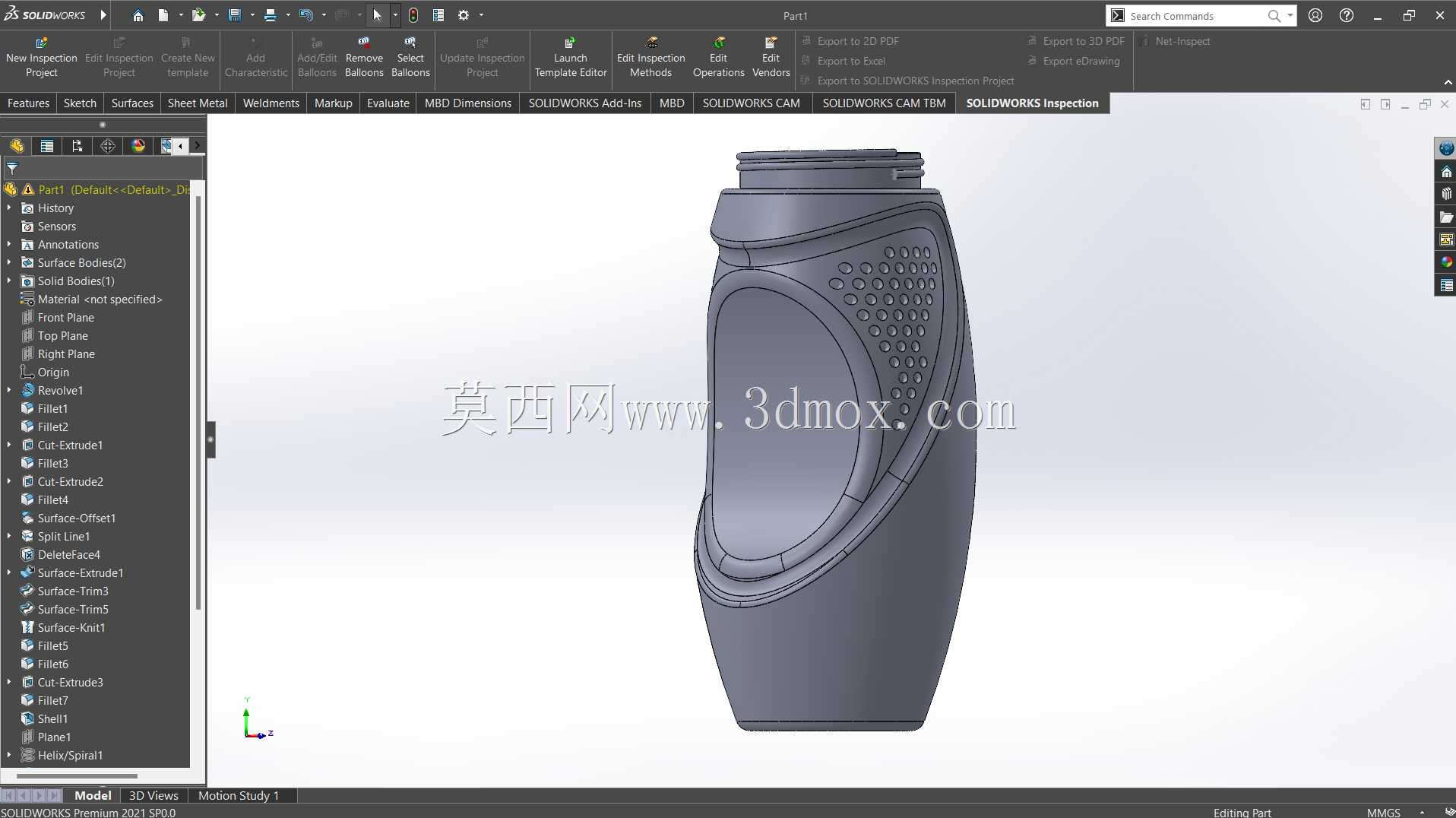Expand the Surface Bodies(2) folder
The width and height of the screenshot is (1456, 818).
pyautogui.click(x=9, y=262)
